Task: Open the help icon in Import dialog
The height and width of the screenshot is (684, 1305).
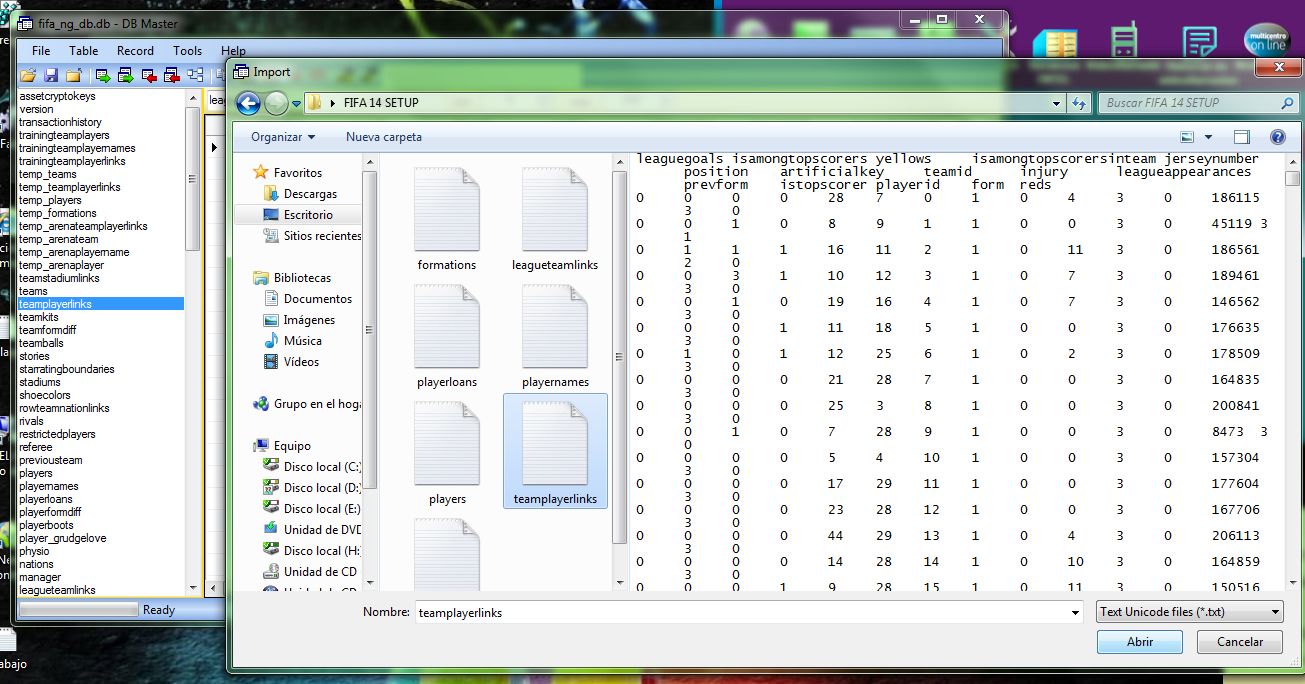Action: click(1277, 137)
